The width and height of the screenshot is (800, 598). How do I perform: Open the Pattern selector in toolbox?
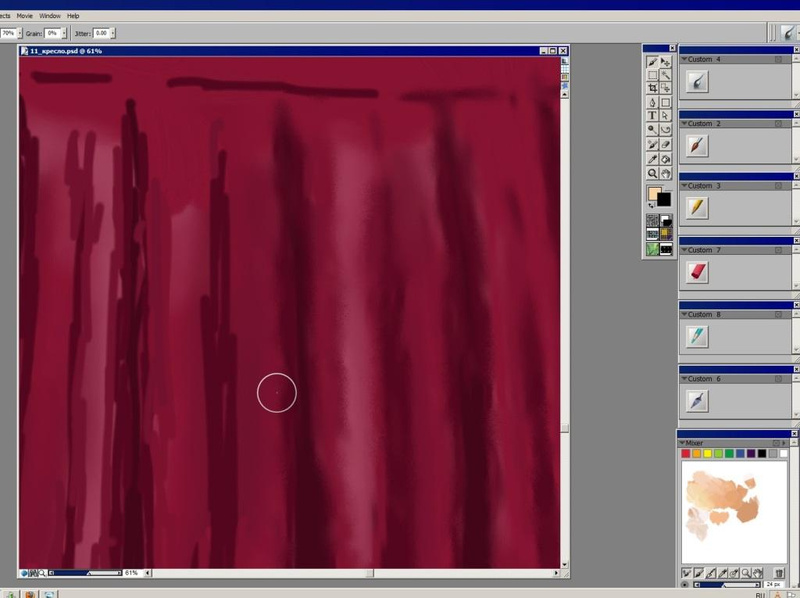653,234
